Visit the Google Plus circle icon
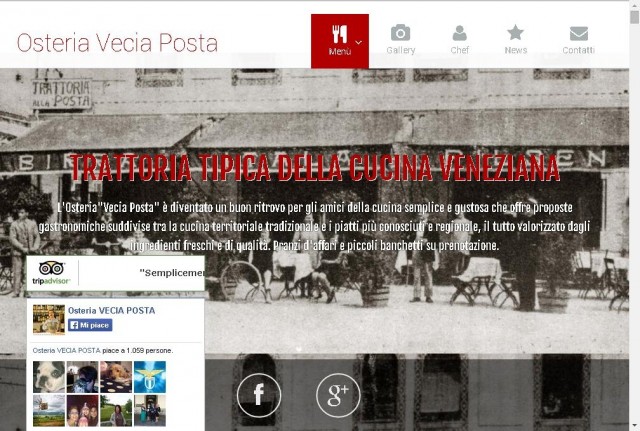 338,395
